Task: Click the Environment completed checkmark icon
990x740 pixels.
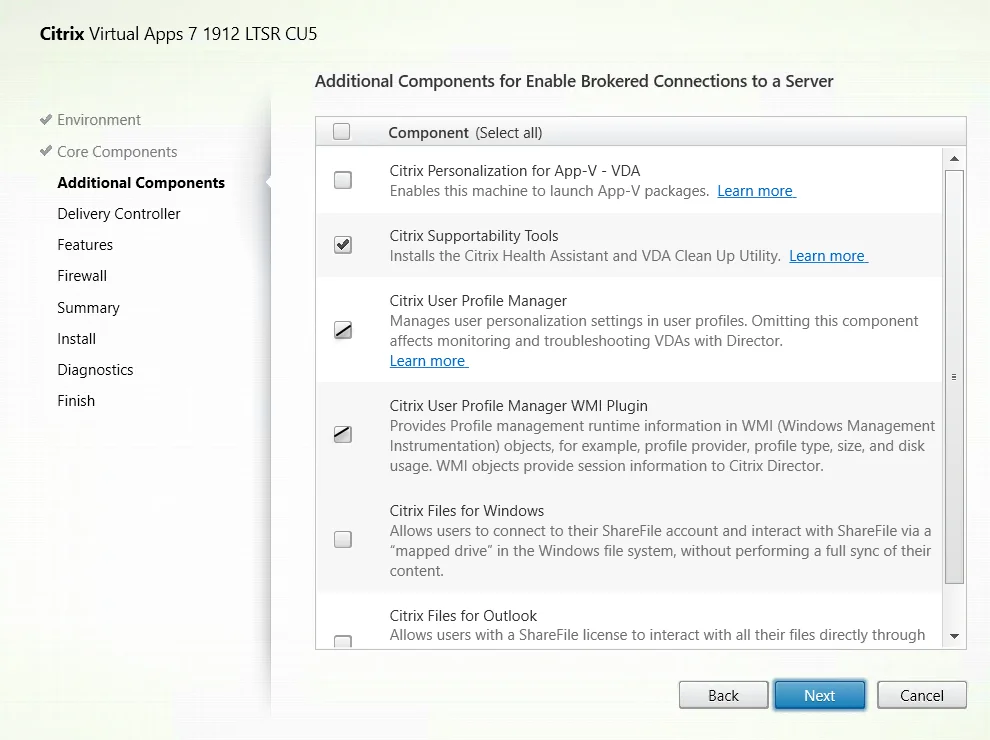Action: 45,119
